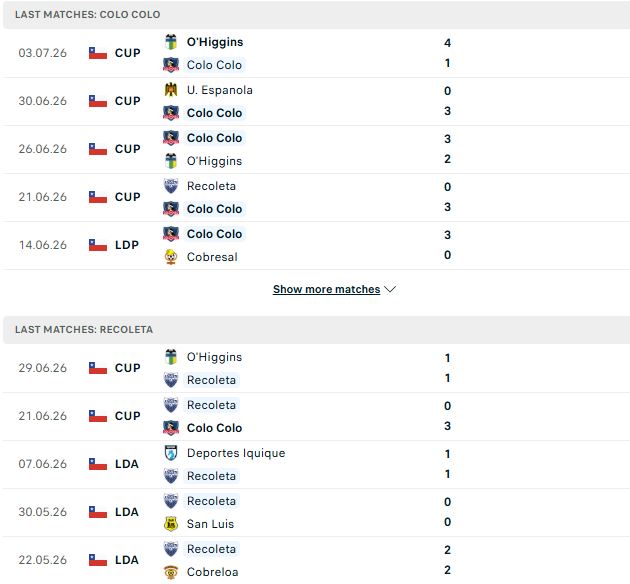Image resolution: width=630 pixels, height=584 pixels.
Task: Open Cobreloa team name link
Action: tap(213, 572)
